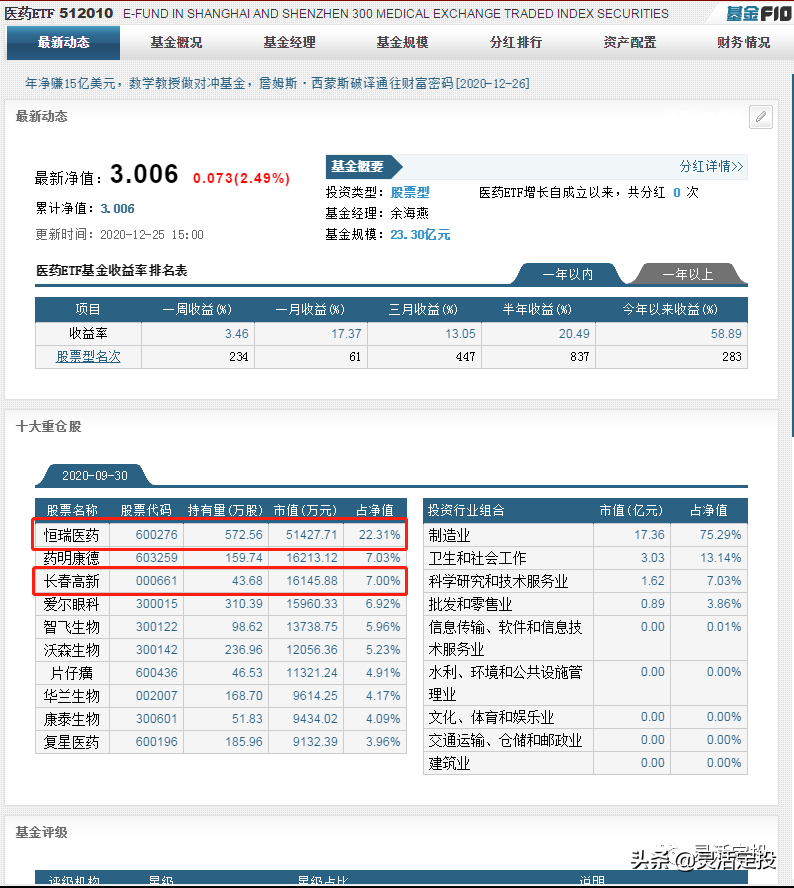Click the 半年收益 value 20.49
This screenshot has height=888, width=794.
[x=574, y=334]
